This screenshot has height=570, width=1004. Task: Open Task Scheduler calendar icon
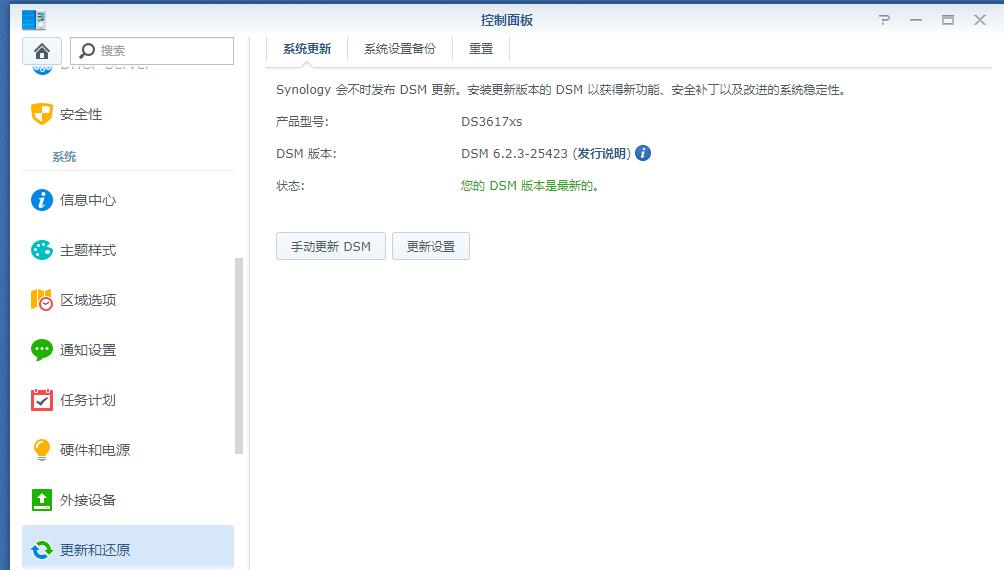41,400
